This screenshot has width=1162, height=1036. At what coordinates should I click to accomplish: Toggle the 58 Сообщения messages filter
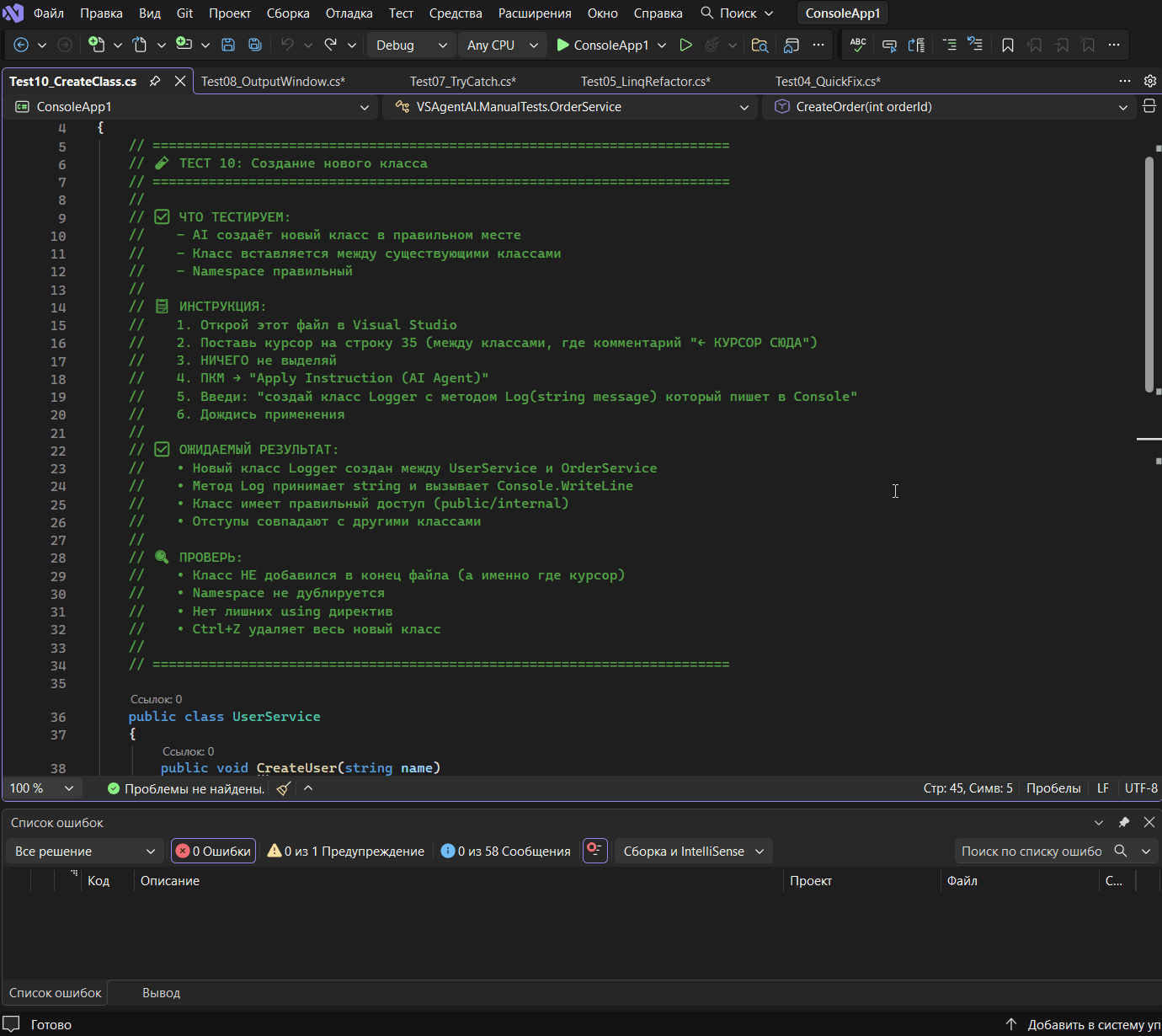click(506, 851)
